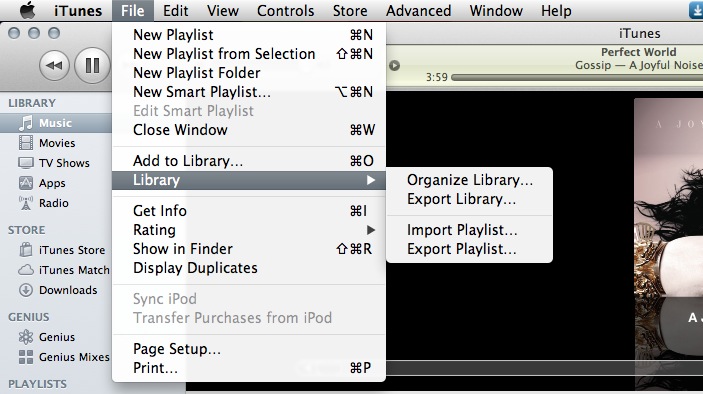Screen dimensions: 703x394
Task: Click the Apps sidebar icon
Action: click(26, 183)
